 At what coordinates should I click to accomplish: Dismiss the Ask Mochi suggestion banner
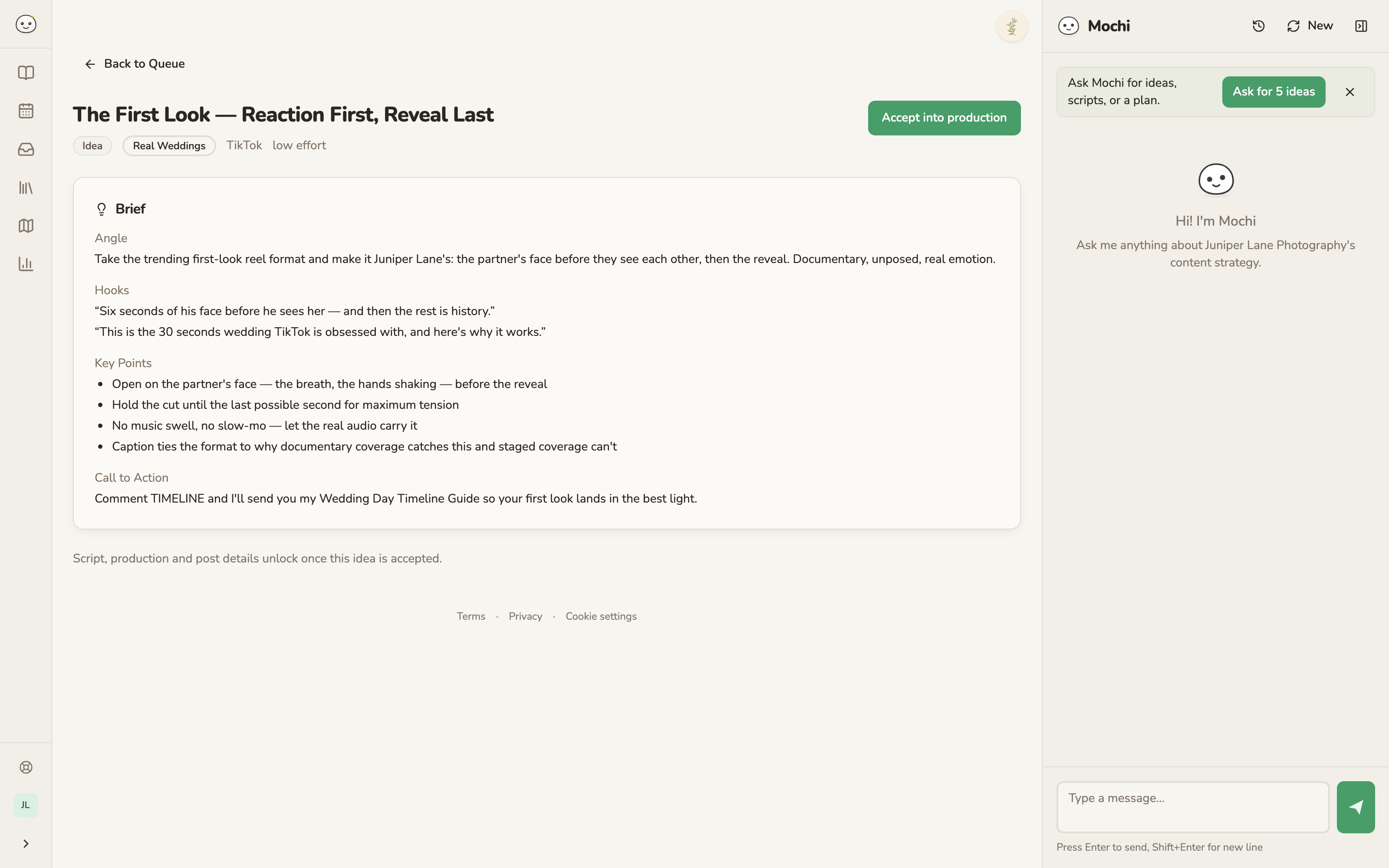point(1350,92)
